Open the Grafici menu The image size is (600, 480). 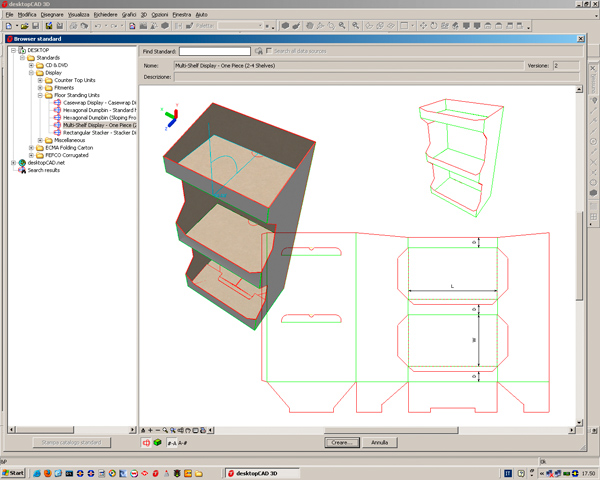coord(129,15)
